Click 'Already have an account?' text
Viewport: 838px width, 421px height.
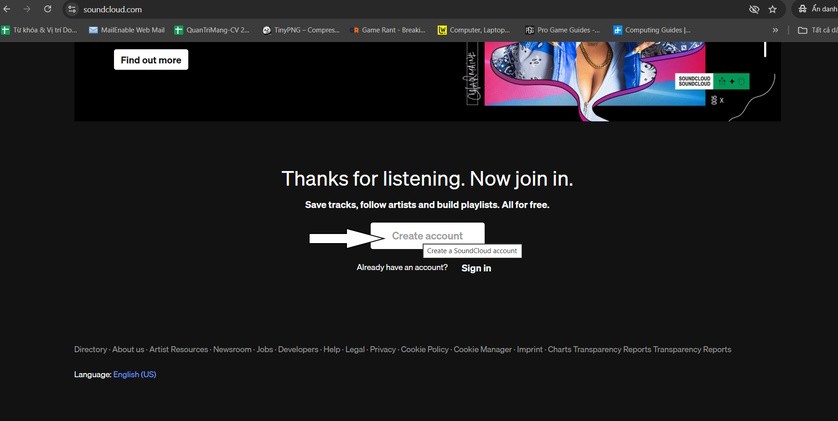tap(402, 267)
